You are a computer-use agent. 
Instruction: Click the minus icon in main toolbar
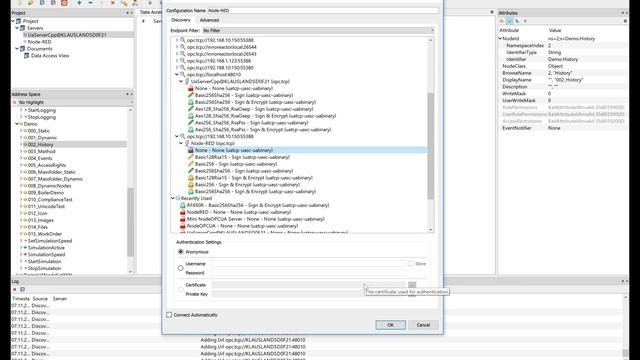coord(91,3)
